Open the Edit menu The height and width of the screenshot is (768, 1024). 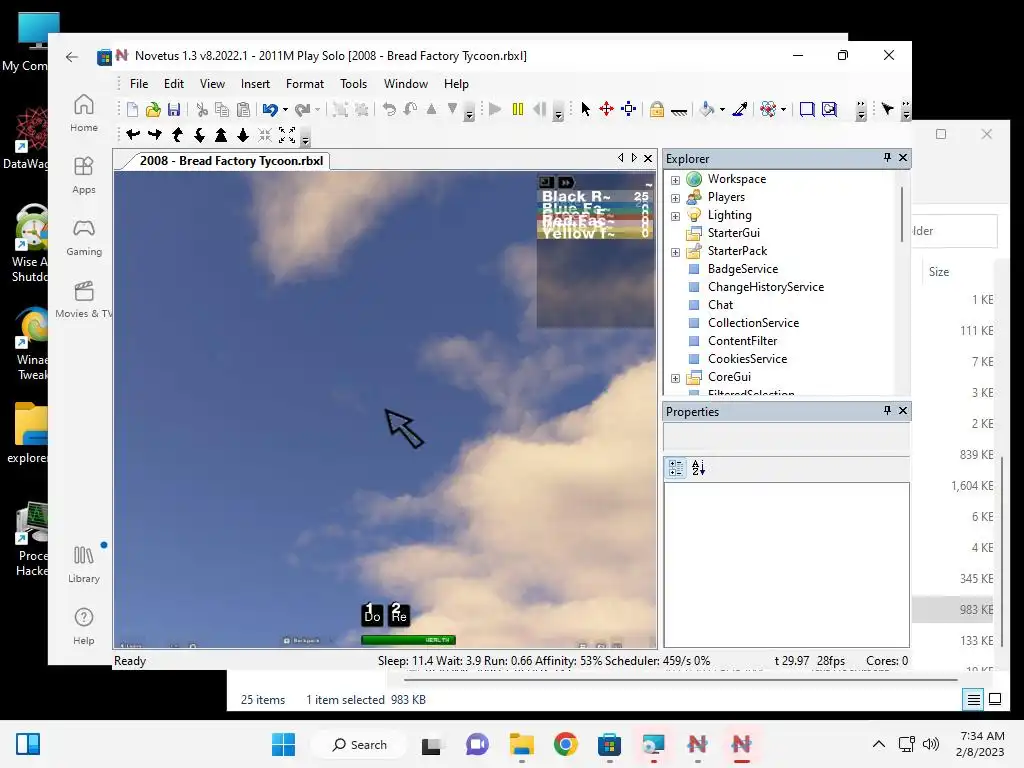(174, 84)
